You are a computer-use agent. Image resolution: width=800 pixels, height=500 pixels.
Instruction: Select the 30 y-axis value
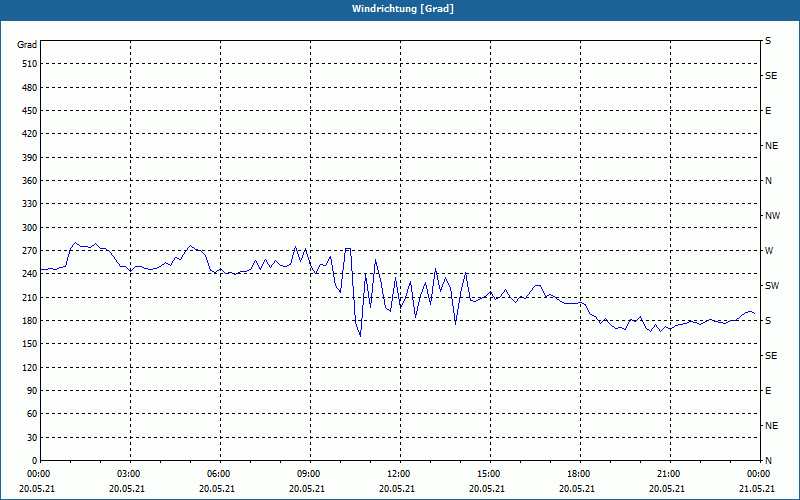point(32,438)
